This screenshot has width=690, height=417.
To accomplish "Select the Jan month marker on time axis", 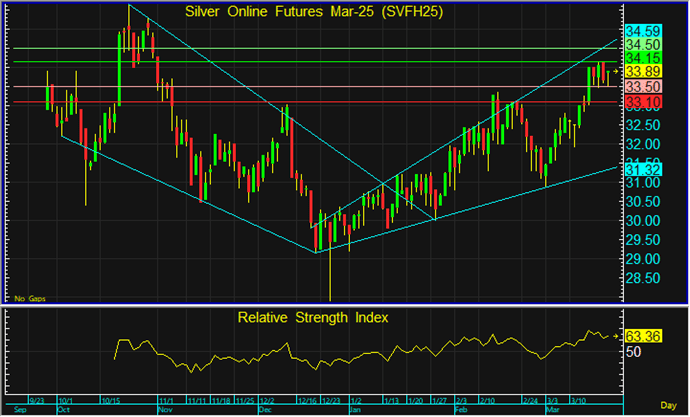I will pos(355,410).
